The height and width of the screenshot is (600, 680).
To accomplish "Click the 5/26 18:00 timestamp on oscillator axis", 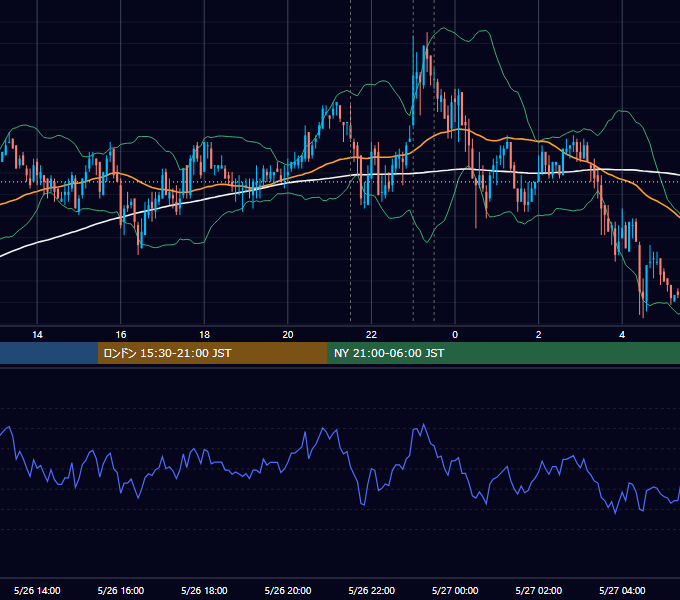I will point(204,590).
